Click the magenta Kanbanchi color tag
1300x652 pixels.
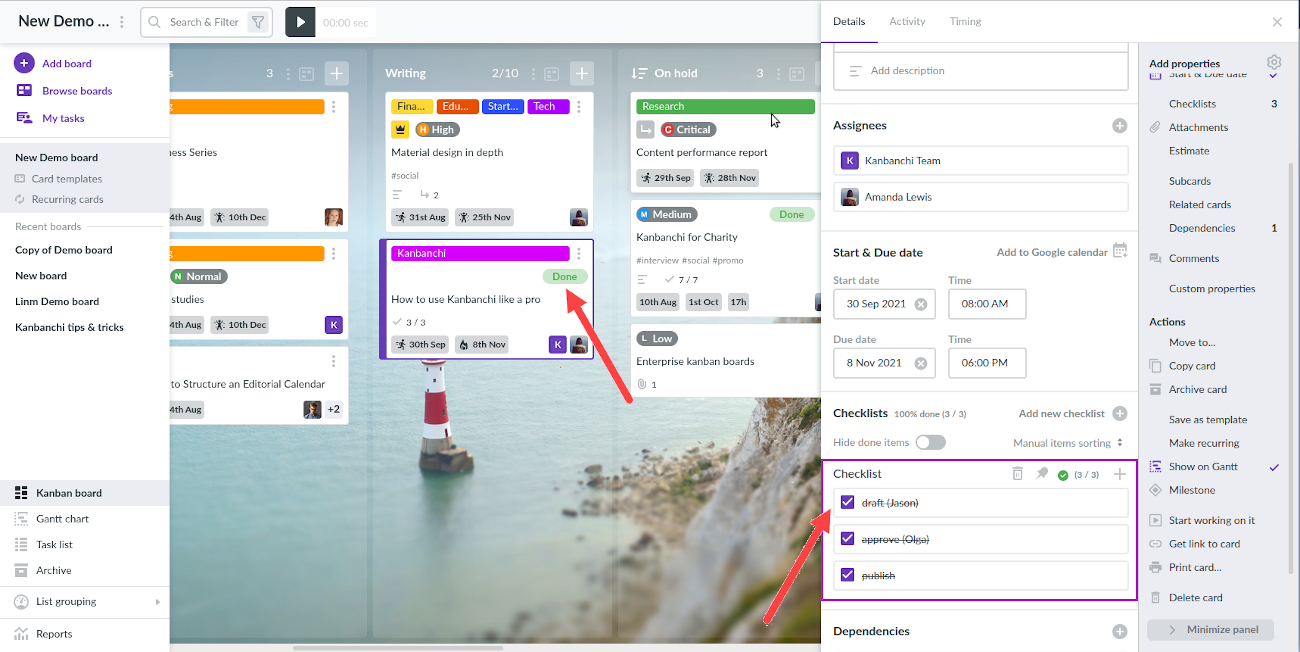[x=480, y=253]
